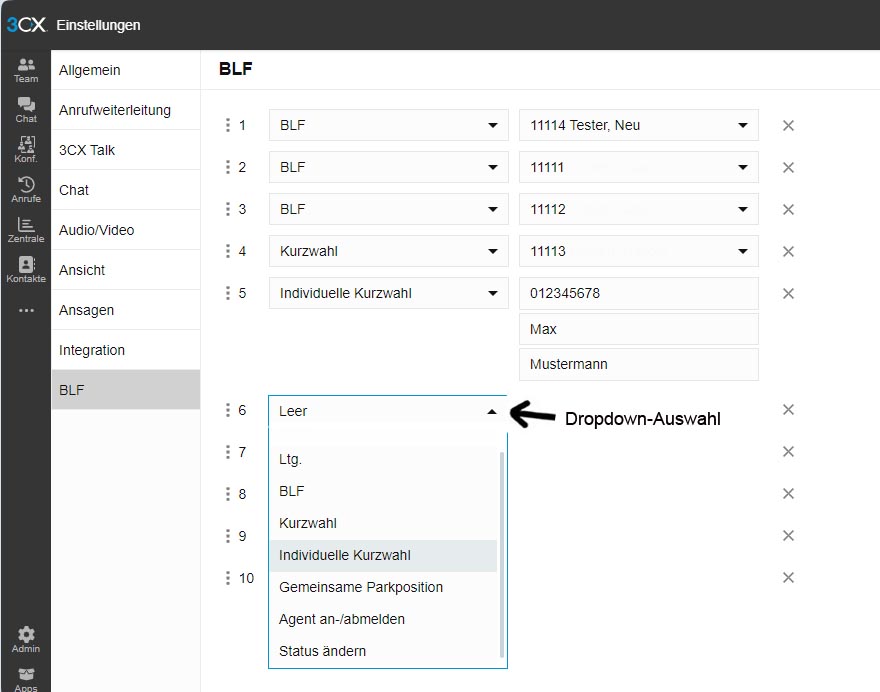This screenshot has height=692, width=880.
Task: Open the 11114 Tester, Neu extension dropdown
Action: [639, 125]
